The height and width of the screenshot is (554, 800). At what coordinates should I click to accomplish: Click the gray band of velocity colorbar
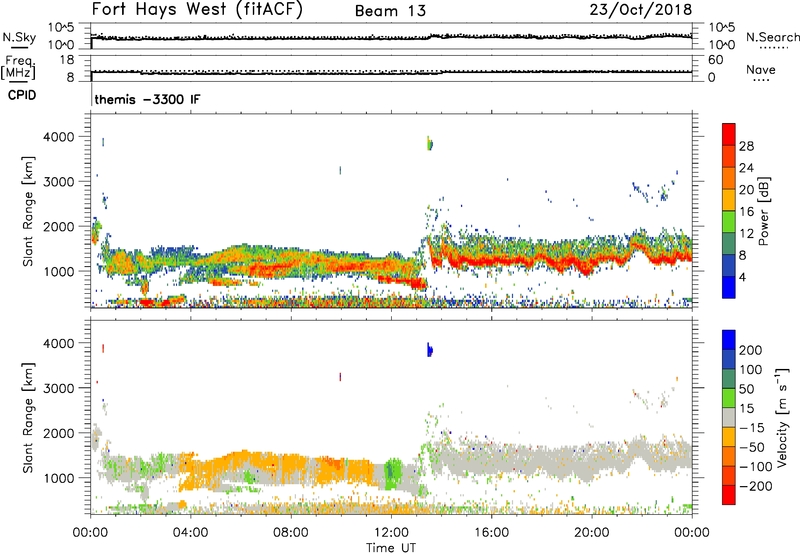[x=729, y=417]
